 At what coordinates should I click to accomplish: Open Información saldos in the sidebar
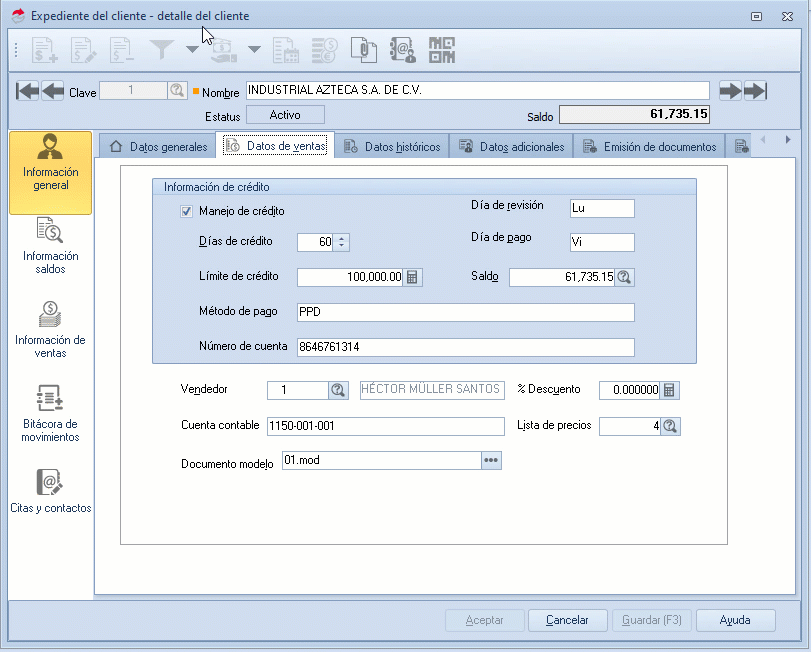51,245
